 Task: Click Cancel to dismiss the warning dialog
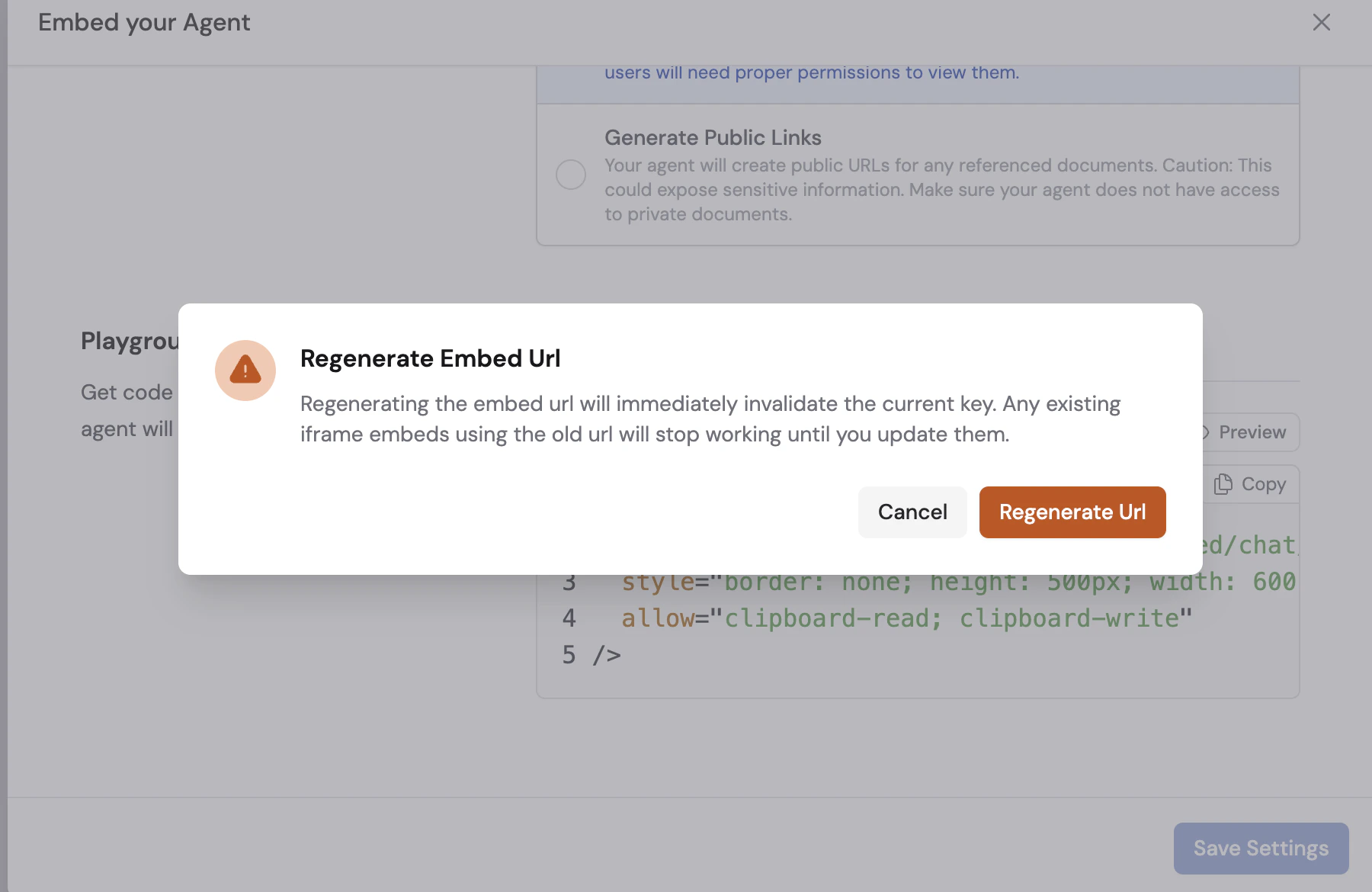(912, 512)
